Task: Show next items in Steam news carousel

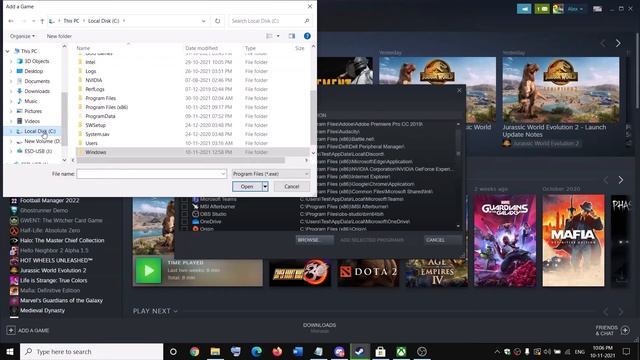Action: click(x=618, y=43)
